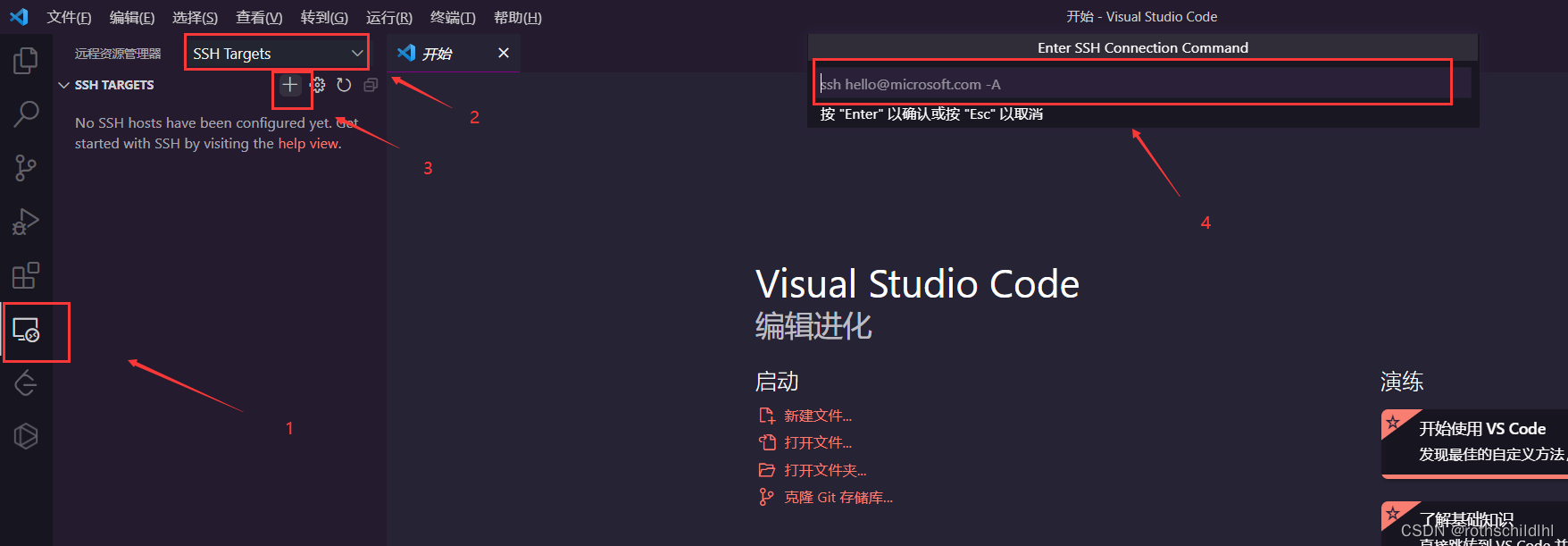The height and width of the screenshot is (546, 1568).
Task: Open 了解基础知识 walkthrough card
Action: click(x=1474, y=524)
